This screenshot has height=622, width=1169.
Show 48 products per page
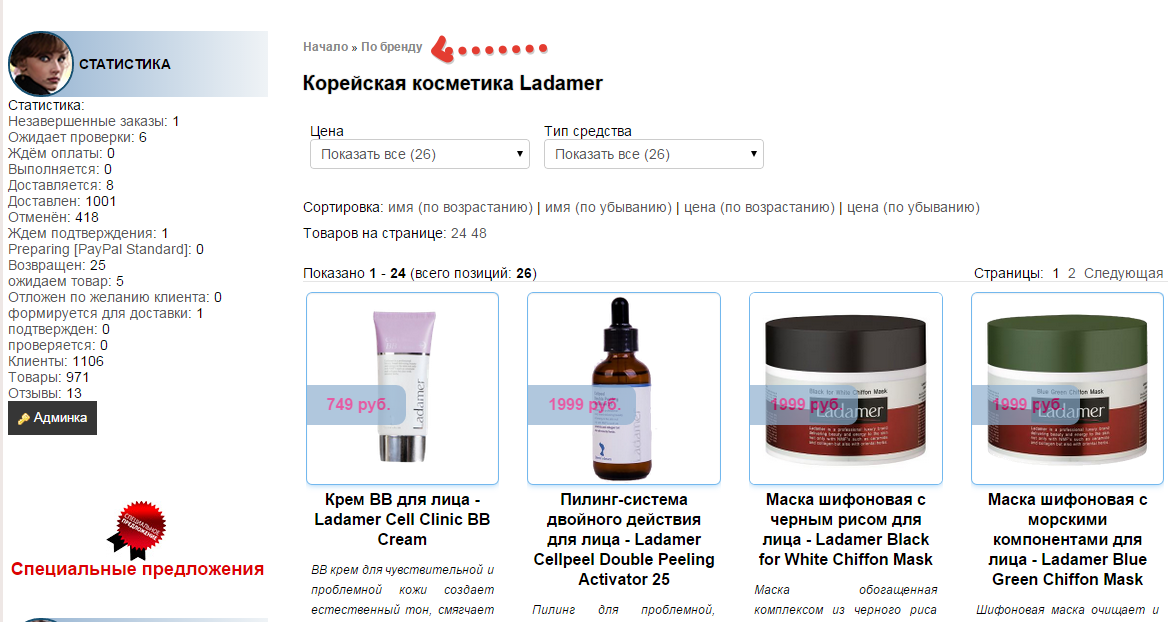pos(478,233)
